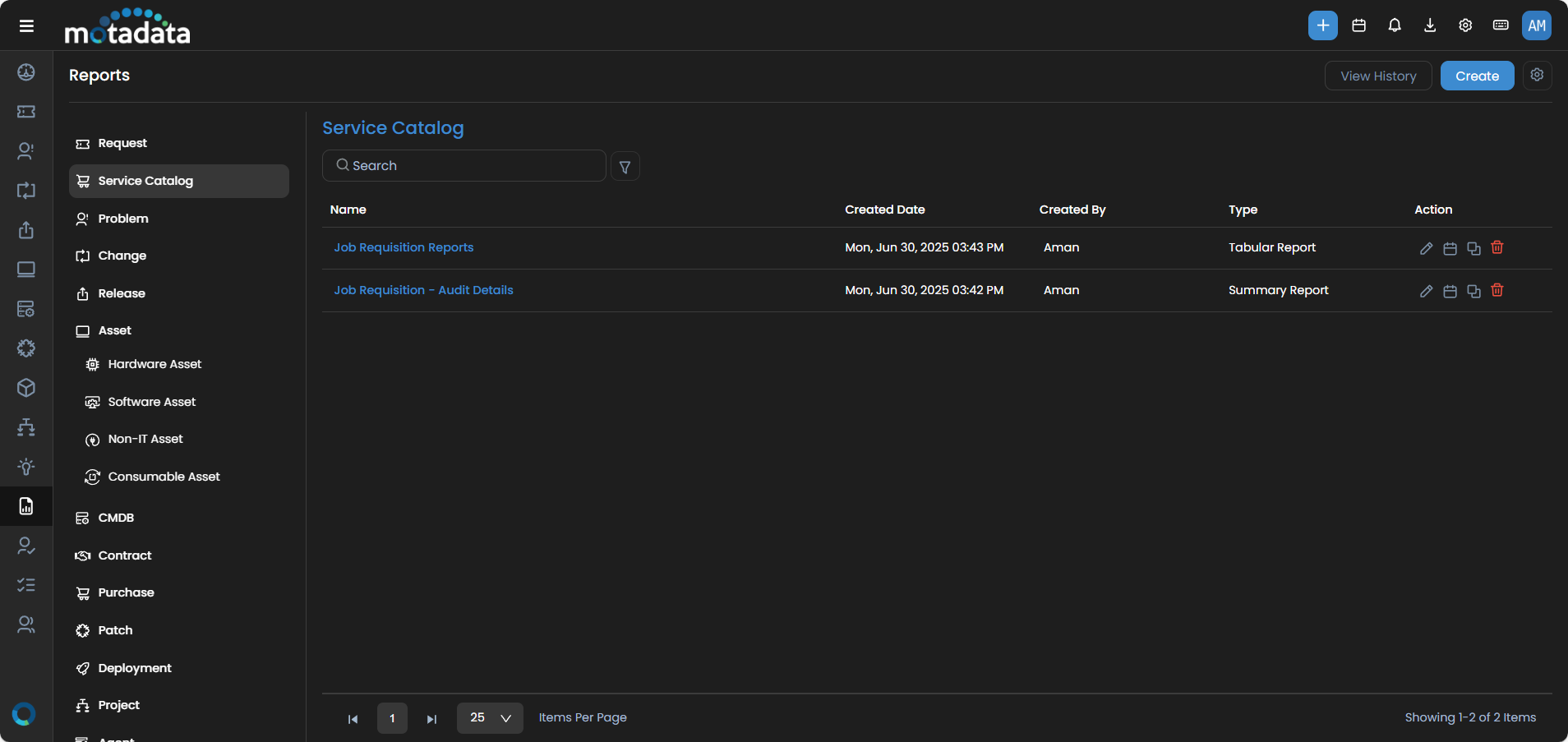Screen dimensions: 1568x742
Task: Schedule Job Requisition Reports via calendar icon
Action: point(1450,248)
